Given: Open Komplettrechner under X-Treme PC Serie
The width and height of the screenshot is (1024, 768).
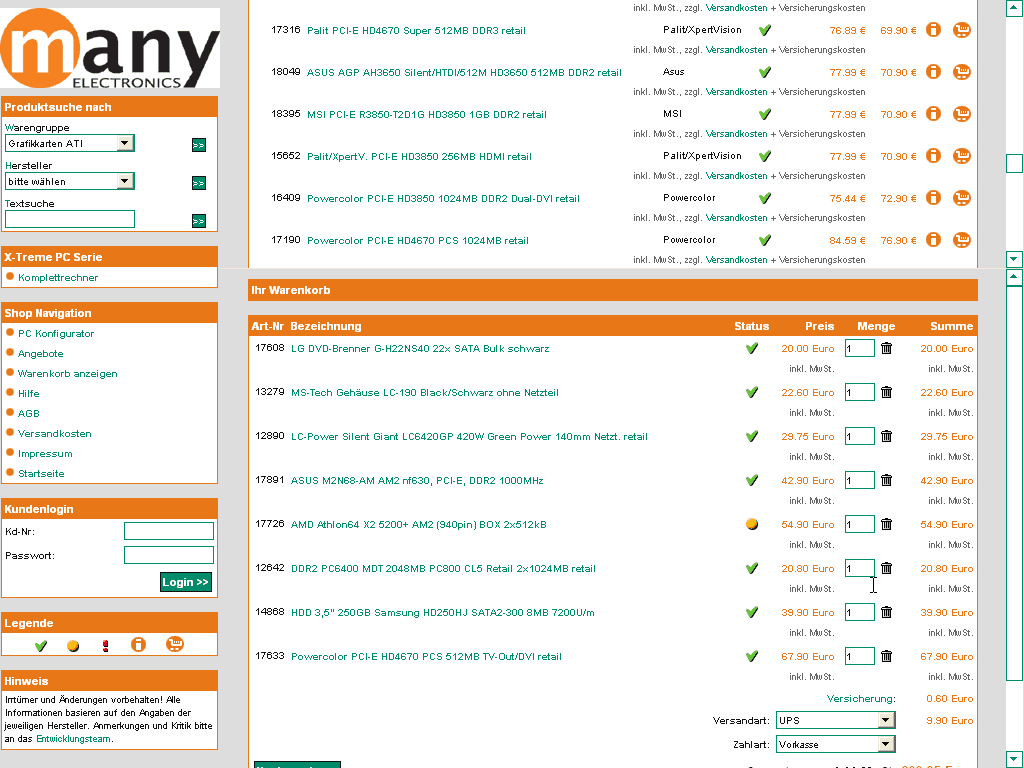Looking at the screenshot, I should (58, 278).
